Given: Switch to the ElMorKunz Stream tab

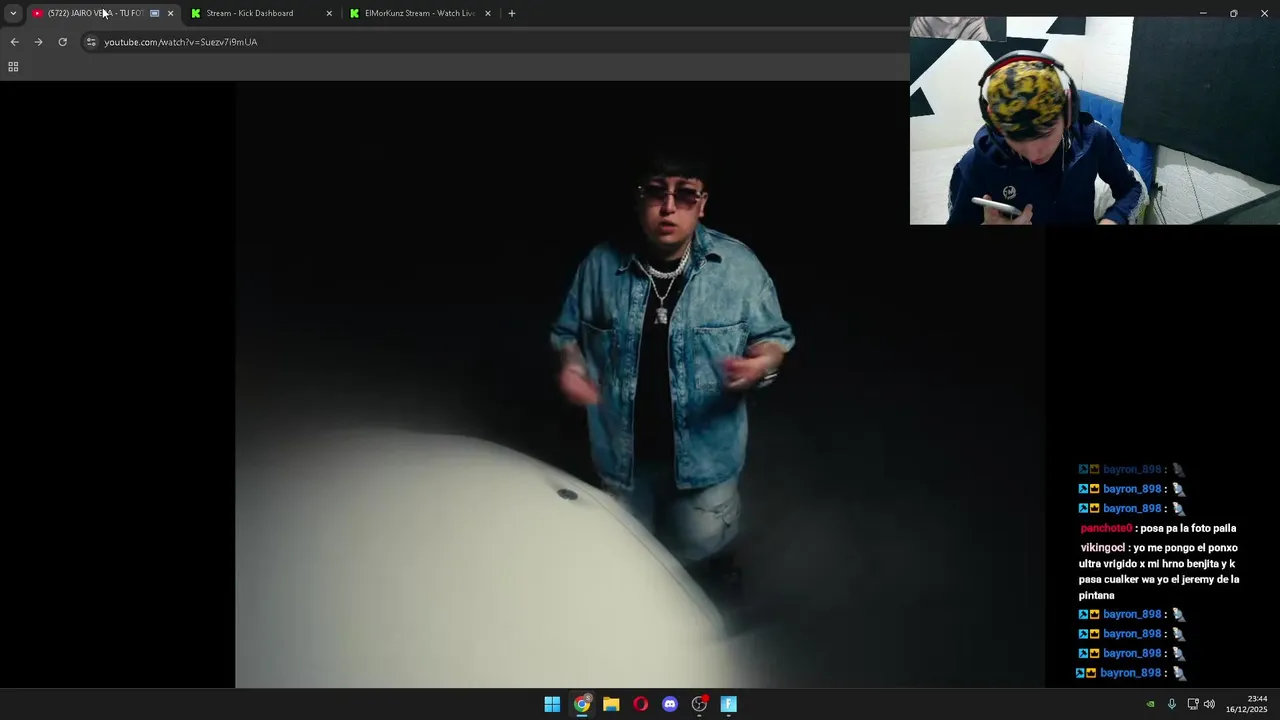Looking at the screenshot, I should click(419, 13).
